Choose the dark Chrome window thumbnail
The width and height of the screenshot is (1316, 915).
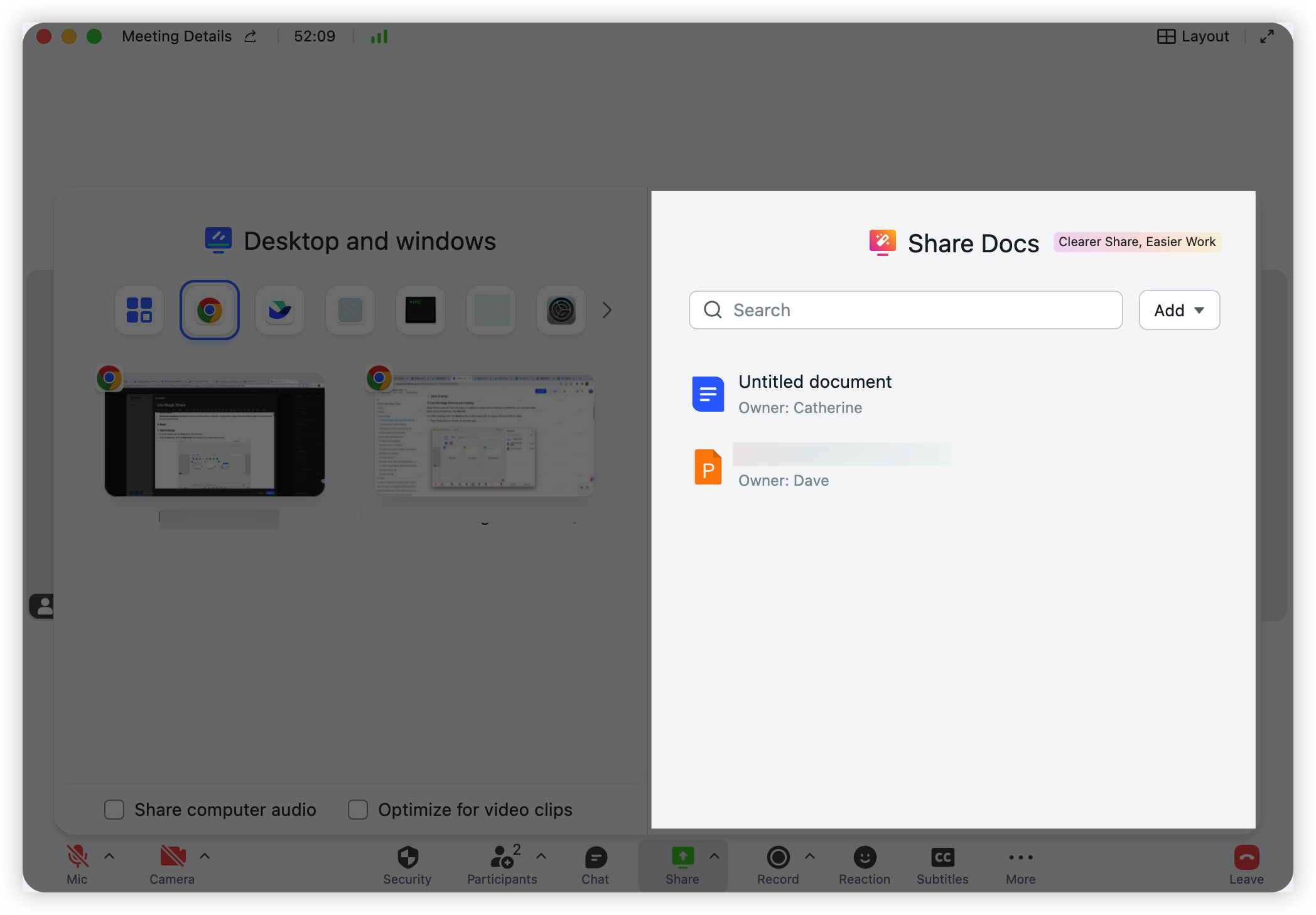pyautogui.click(x=215, y=435)
